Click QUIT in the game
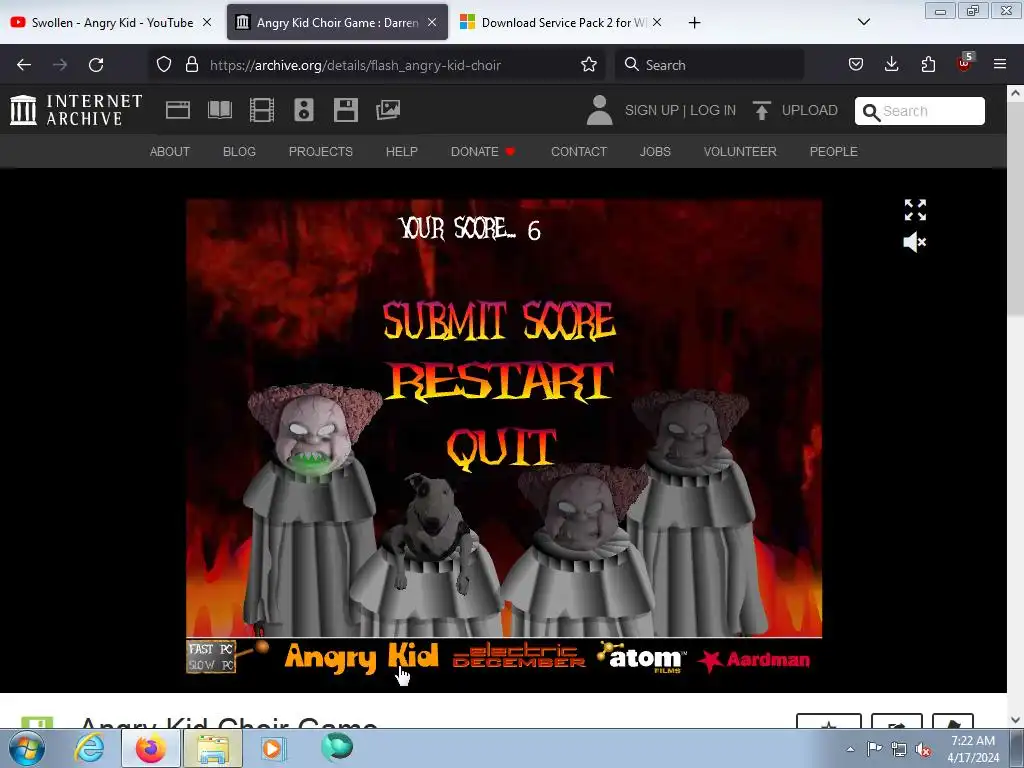Image resolution: width=1024 pixels, height=768 pixels. click(501, 447)
